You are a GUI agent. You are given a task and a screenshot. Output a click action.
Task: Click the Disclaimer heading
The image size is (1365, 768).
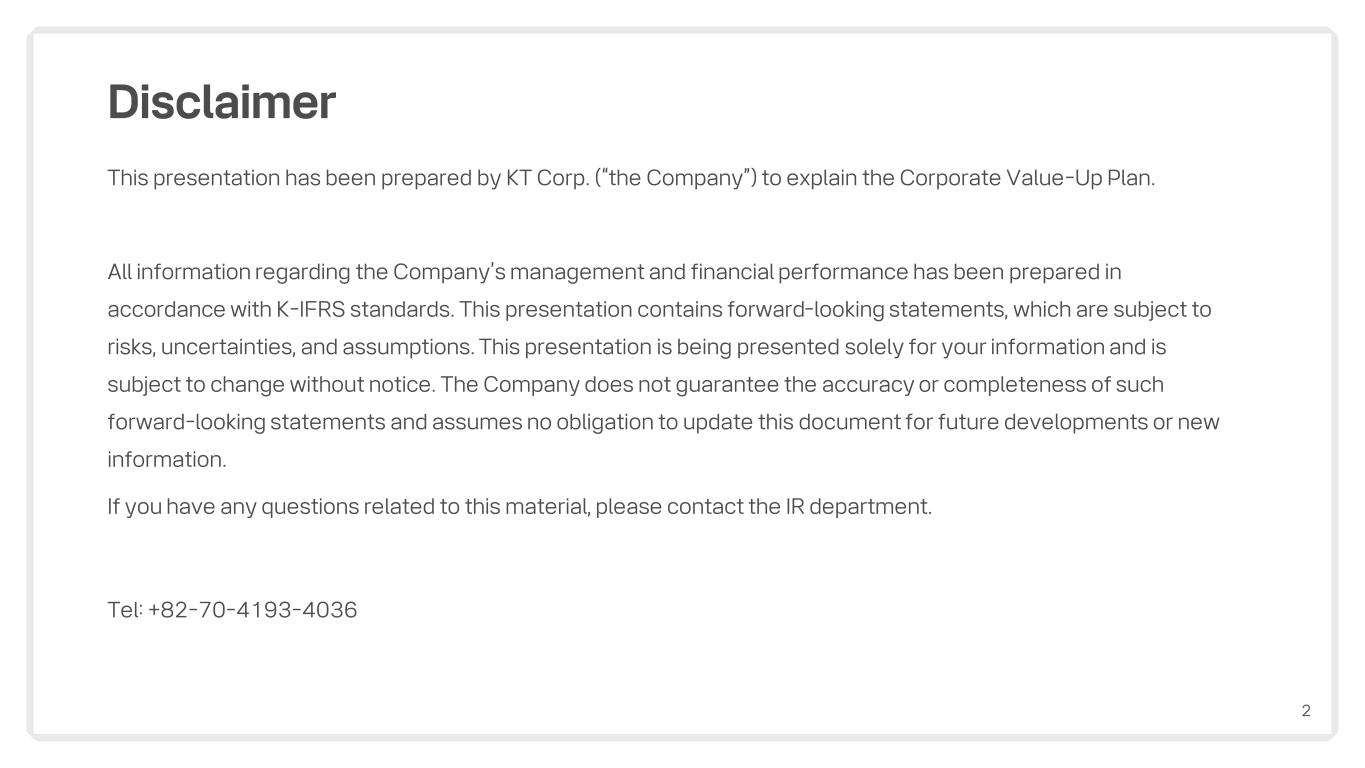click(221, 102)
